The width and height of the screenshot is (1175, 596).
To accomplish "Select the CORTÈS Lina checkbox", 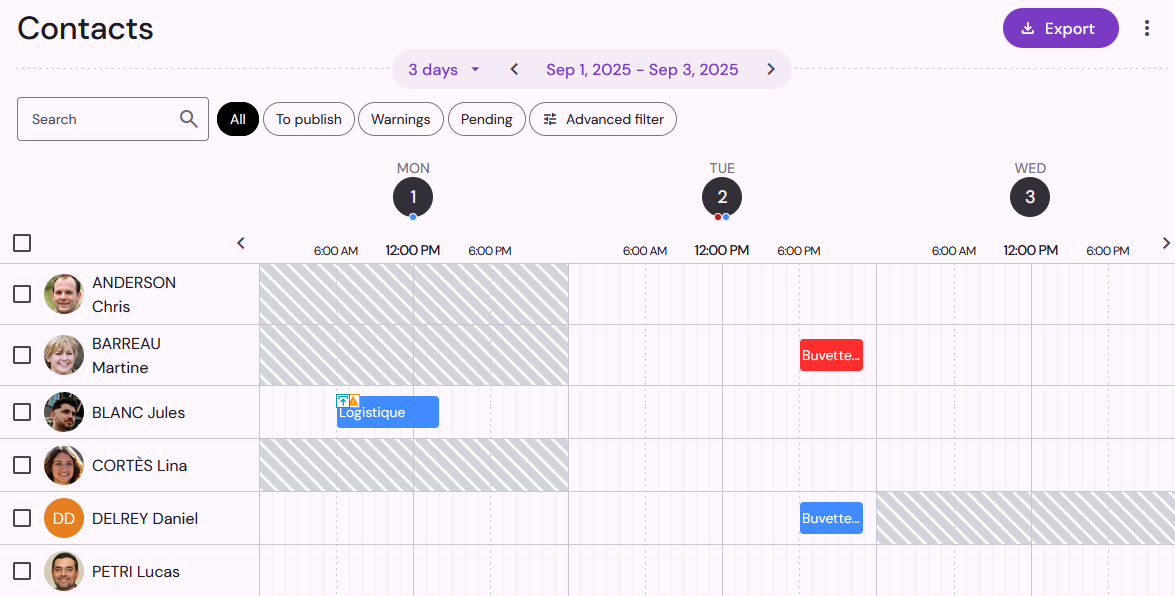I will (x=22, y=465).
